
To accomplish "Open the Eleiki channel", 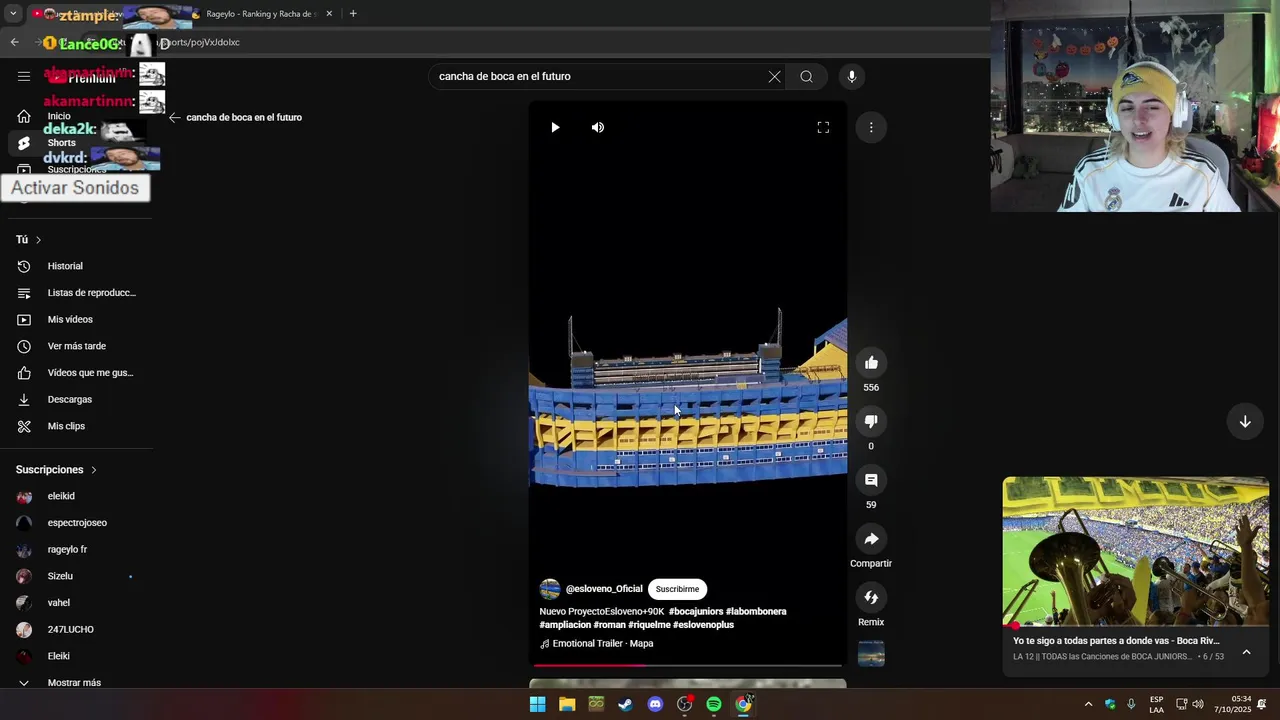I will point(76,656).
